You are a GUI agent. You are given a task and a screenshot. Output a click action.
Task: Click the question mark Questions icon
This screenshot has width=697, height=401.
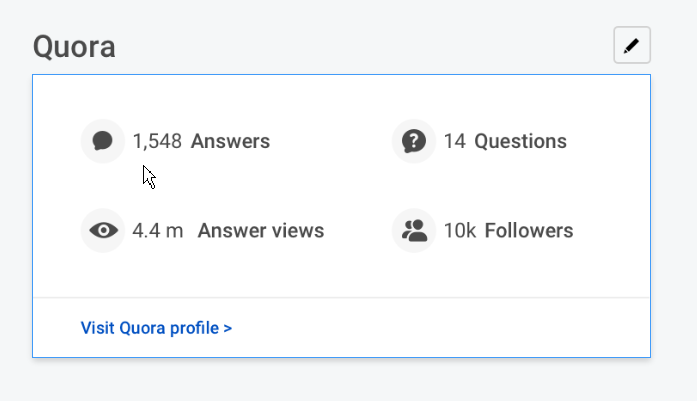pos(413,141)
